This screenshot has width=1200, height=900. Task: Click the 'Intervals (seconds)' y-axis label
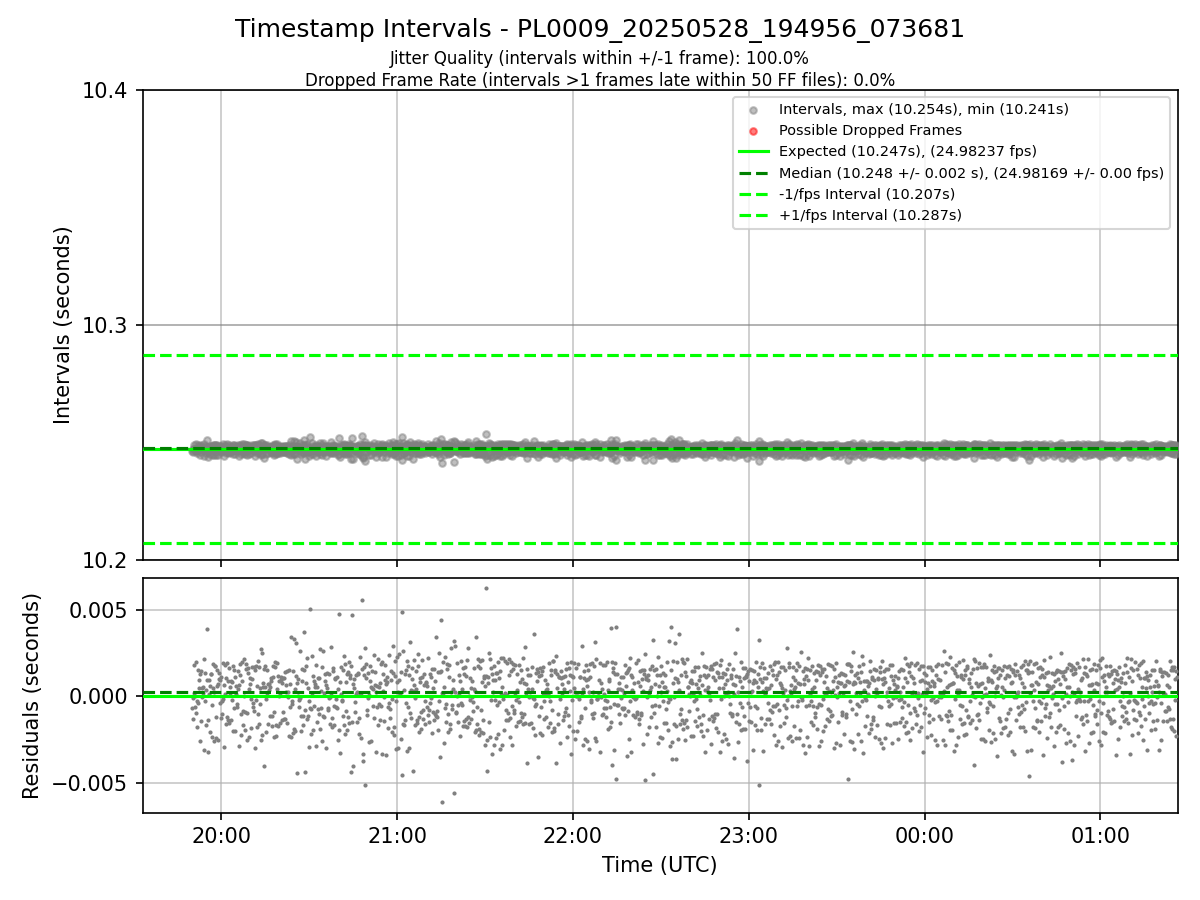click(63, 325)
